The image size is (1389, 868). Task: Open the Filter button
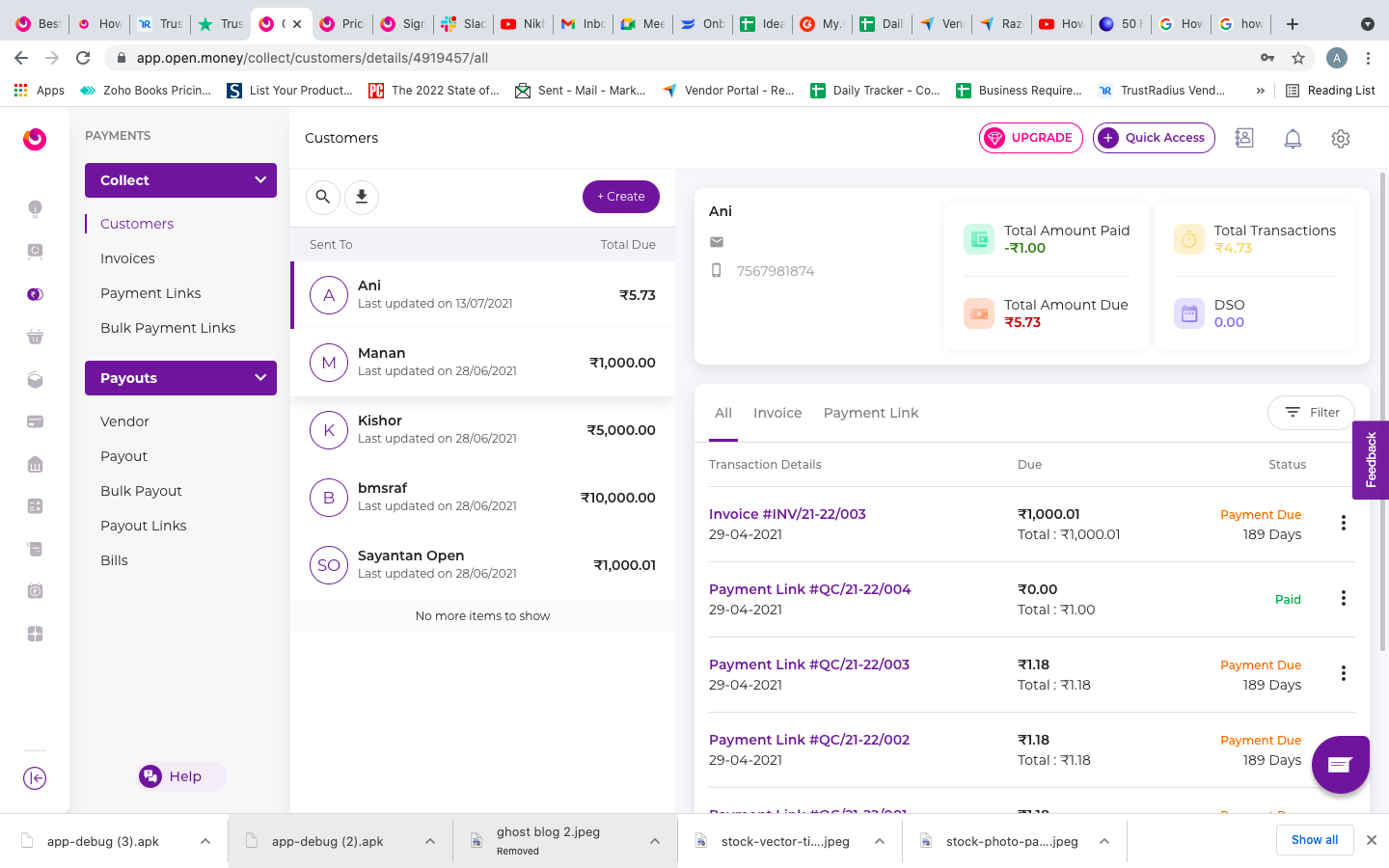coord(1311,413)
